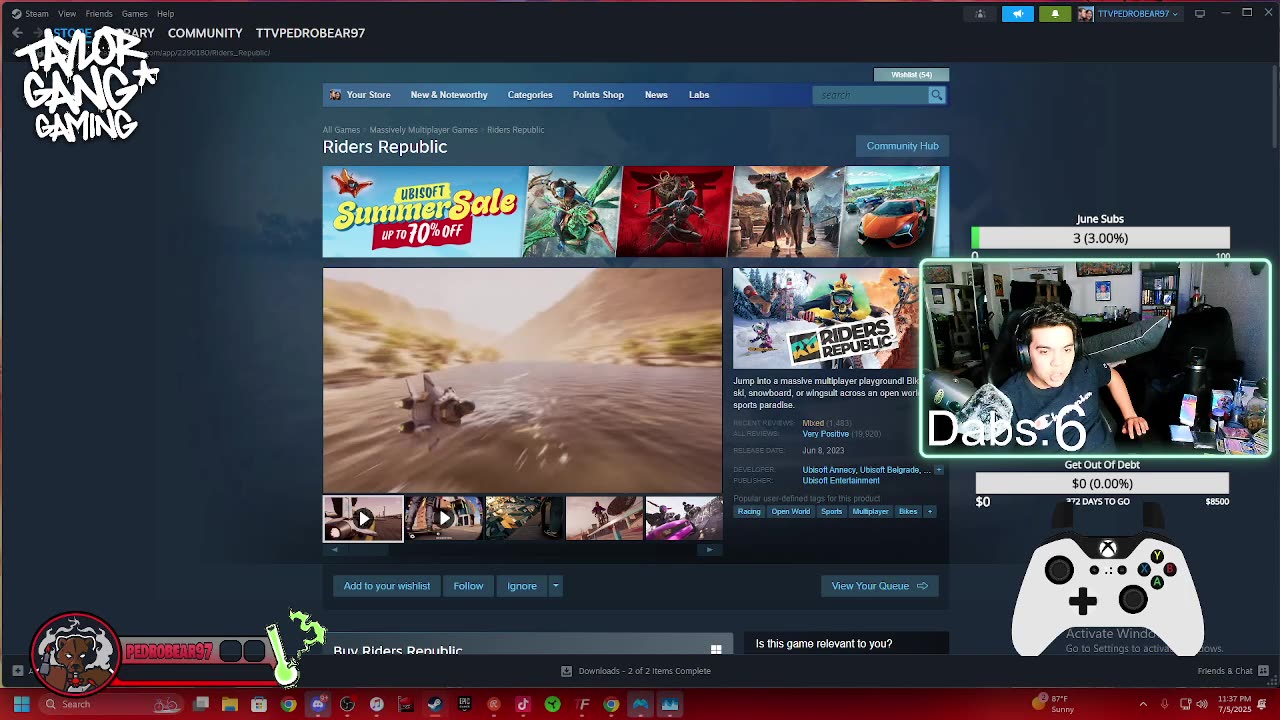Open the Games menu
Viewport: 1280px width, 720px height.
(x=135, y=14)
